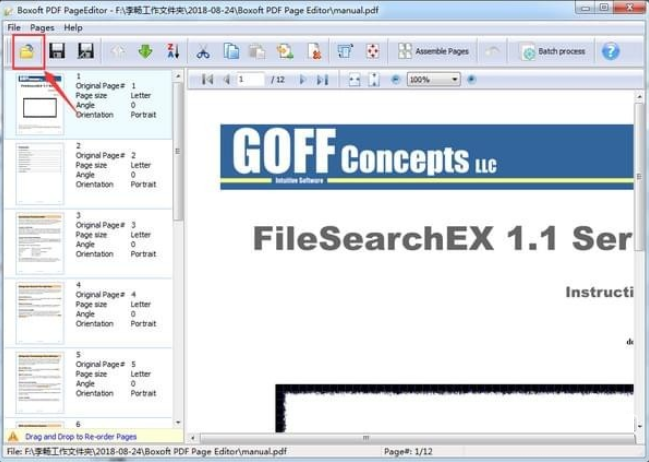Move page down with the green arrow
This screenshot has height=462, width=649.
(145, 51)
